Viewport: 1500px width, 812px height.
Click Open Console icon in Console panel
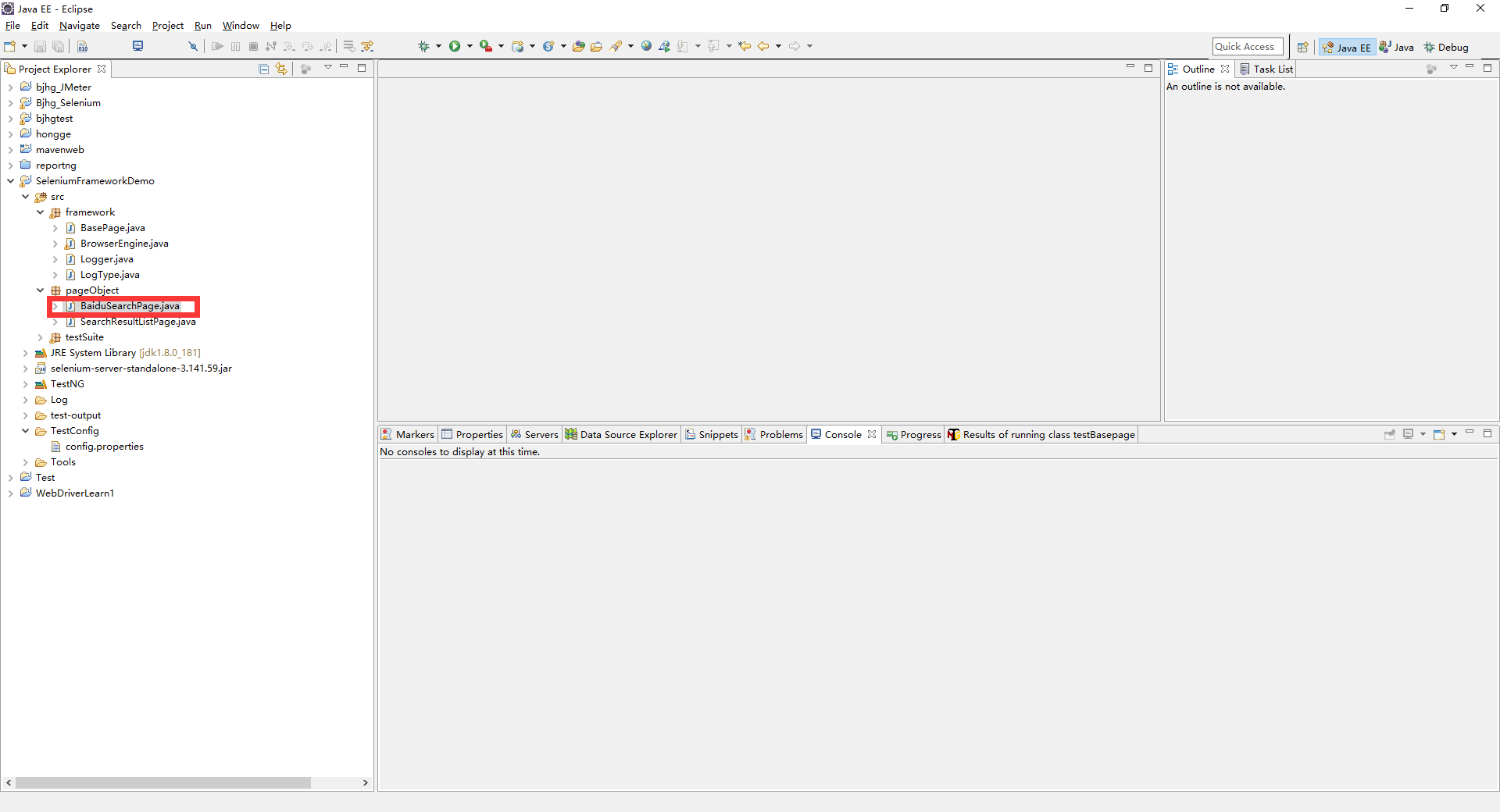tap(1439, 435)
